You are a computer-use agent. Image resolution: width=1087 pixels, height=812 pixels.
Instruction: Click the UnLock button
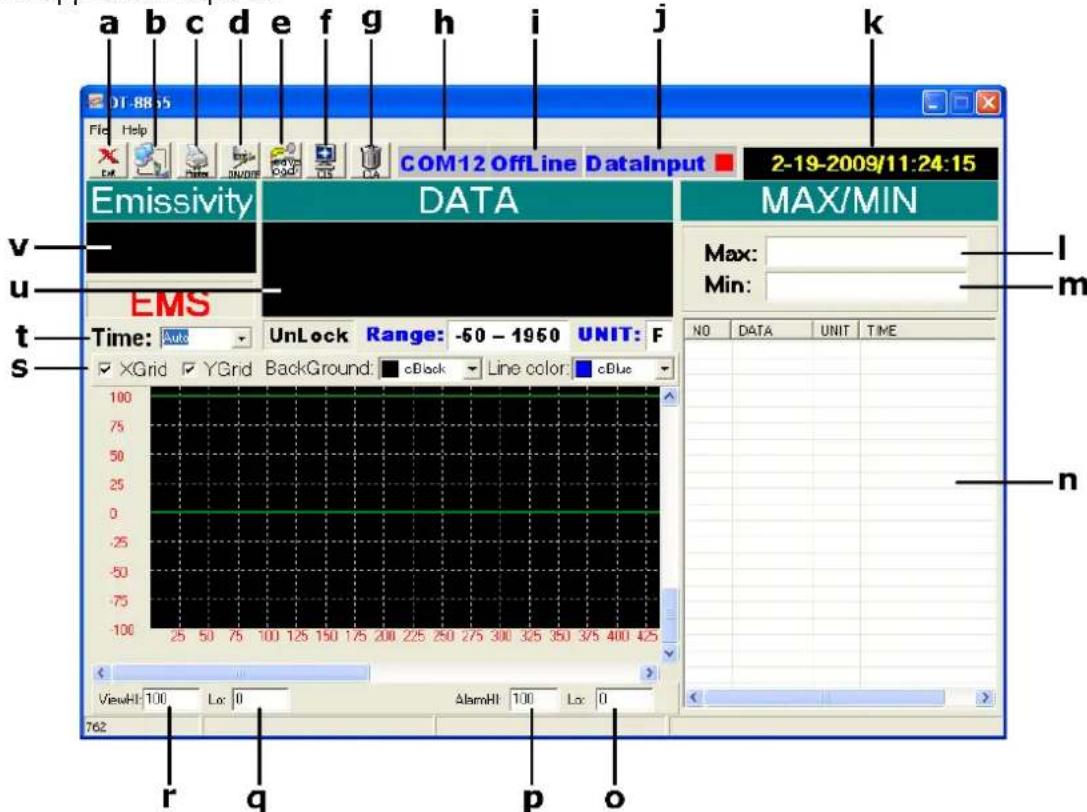(308, 336)
